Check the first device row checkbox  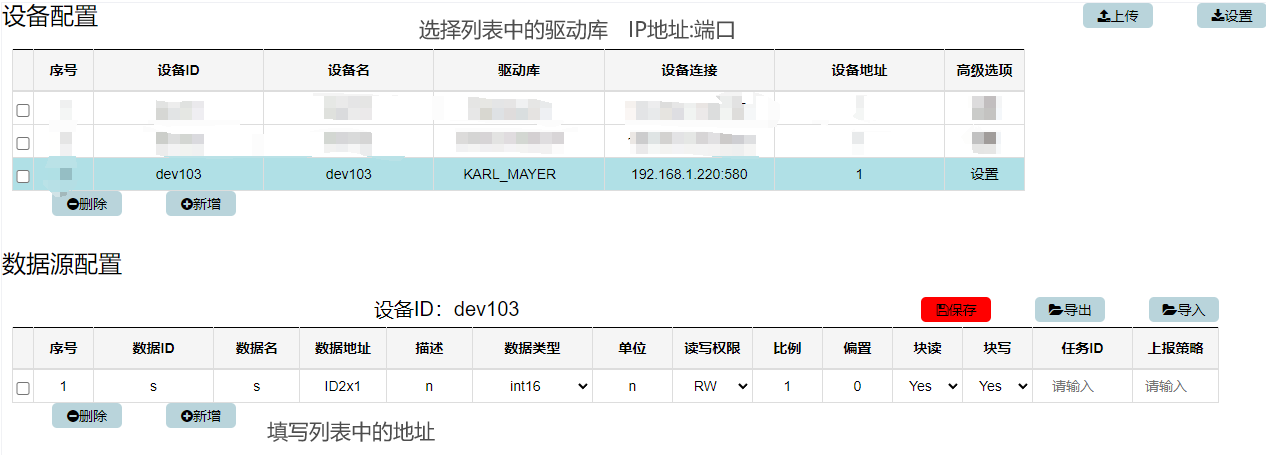tap(23, 110)
